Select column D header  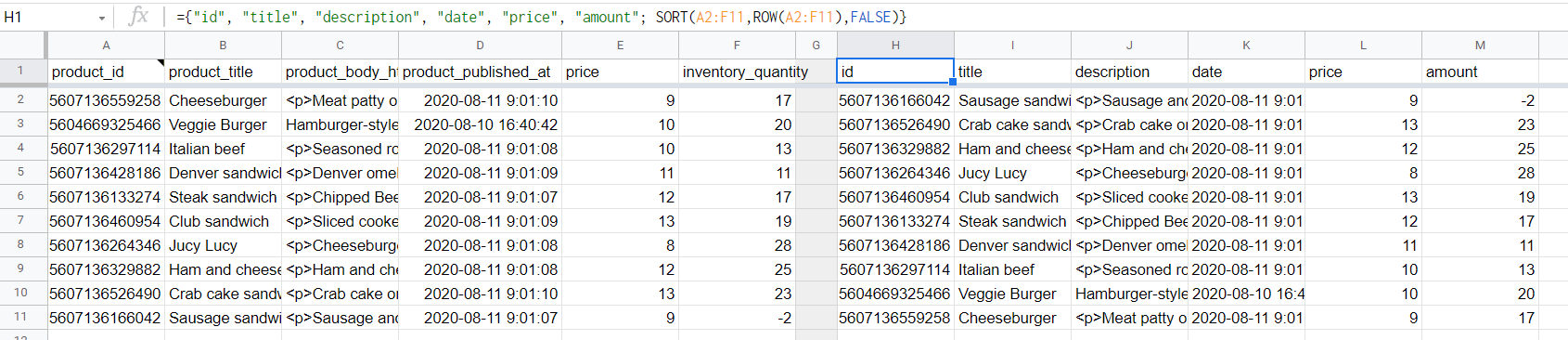(x=480, y=45)
